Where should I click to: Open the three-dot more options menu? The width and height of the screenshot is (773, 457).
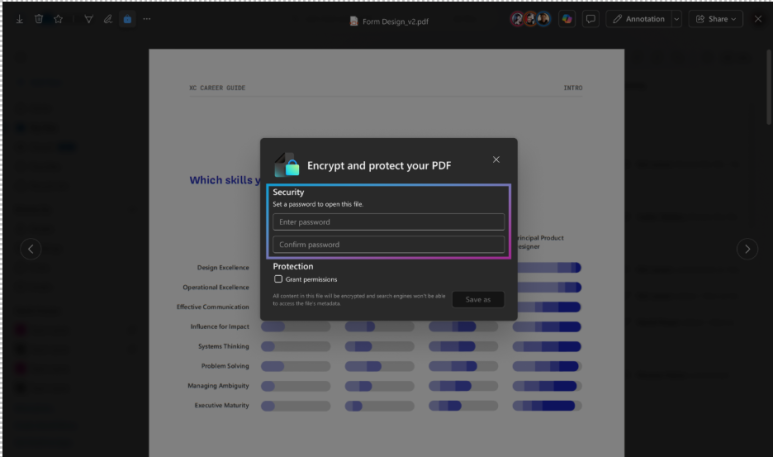147,19
